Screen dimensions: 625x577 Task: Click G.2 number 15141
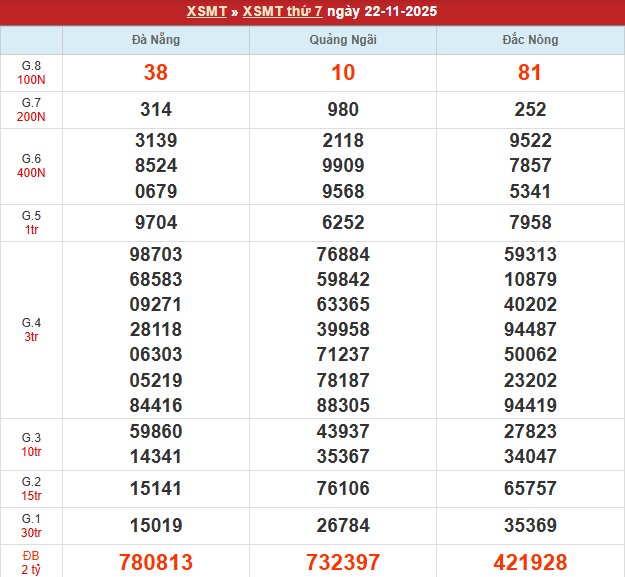[x=156, y=489]
